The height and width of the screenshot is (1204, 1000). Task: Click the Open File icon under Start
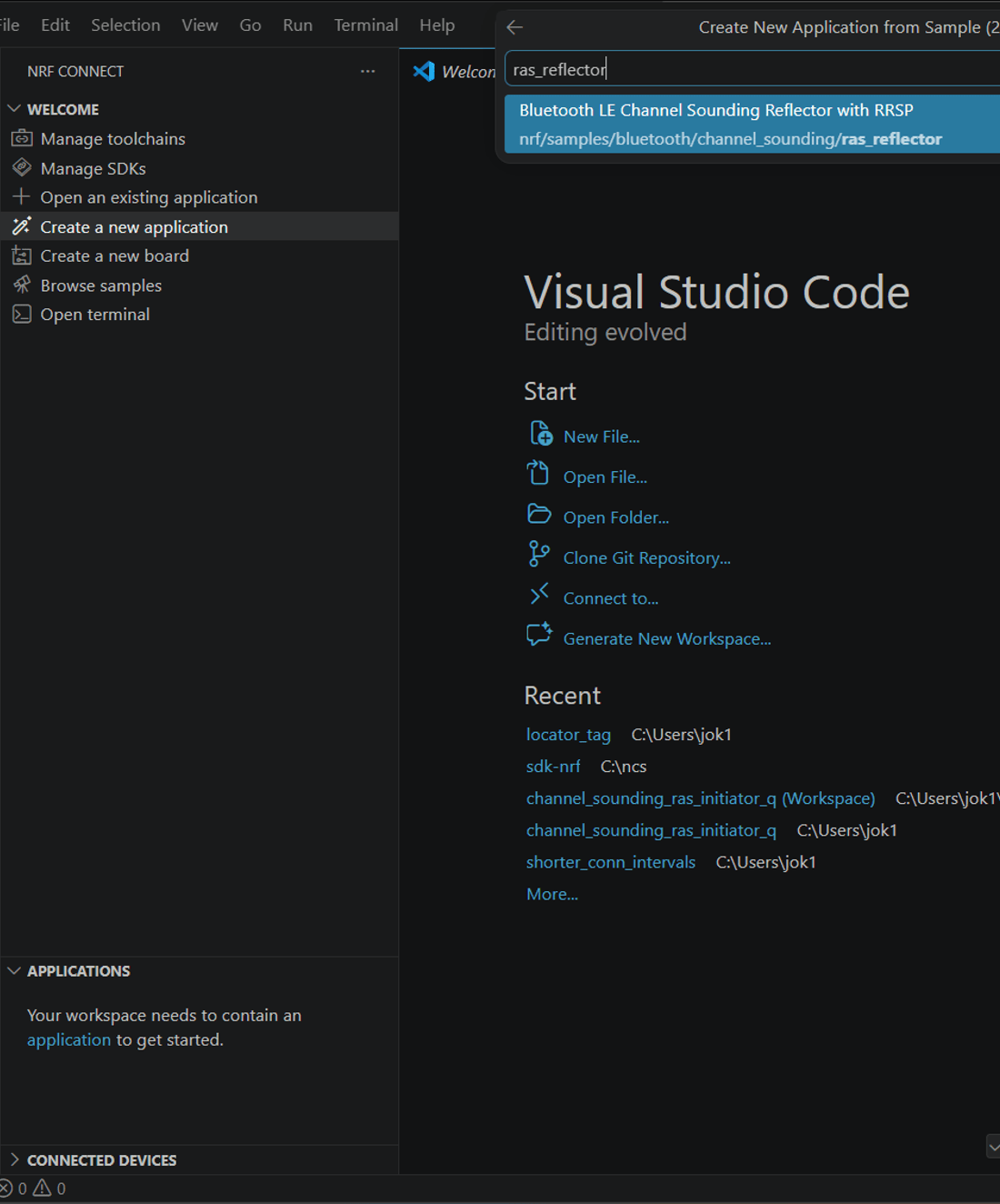(538, 473)
